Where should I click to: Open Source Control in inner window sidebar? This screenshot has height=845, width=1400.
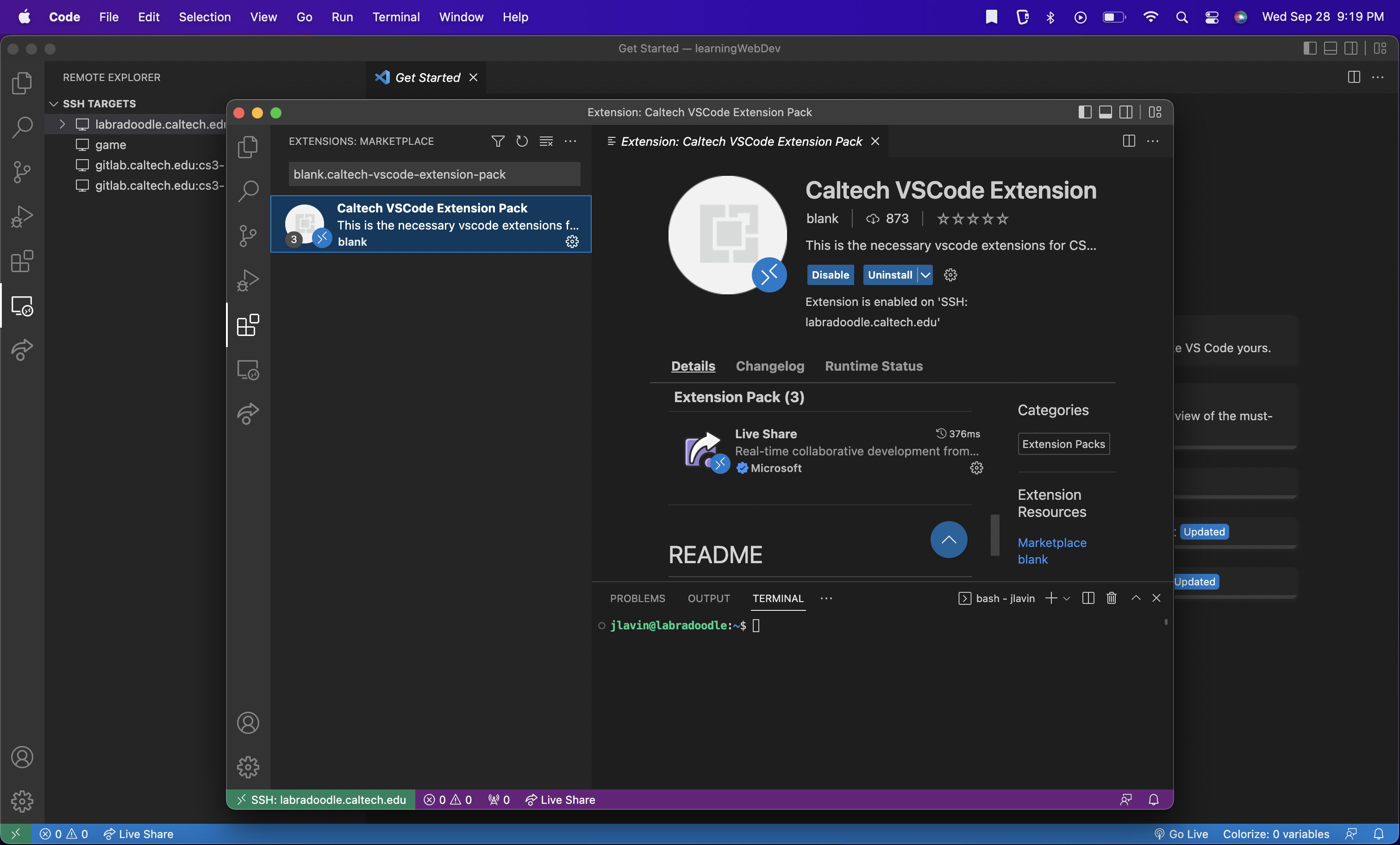pyautogui.click(x=248, y=235)
